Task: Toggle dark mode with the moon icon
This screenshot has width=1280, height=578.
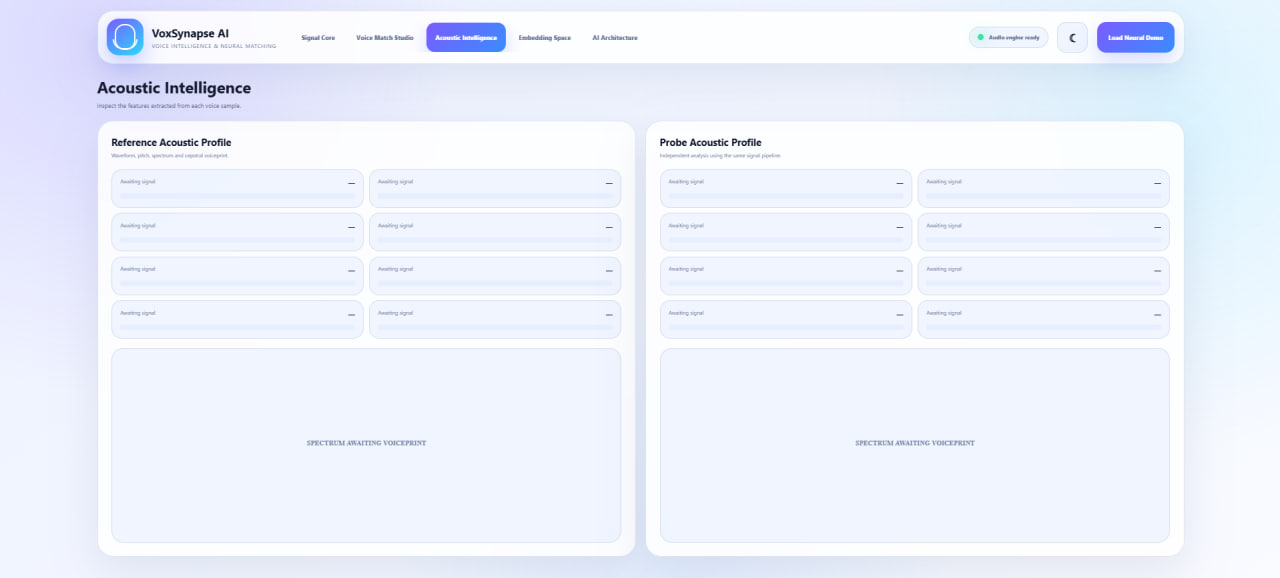Action: (1072, 37)
